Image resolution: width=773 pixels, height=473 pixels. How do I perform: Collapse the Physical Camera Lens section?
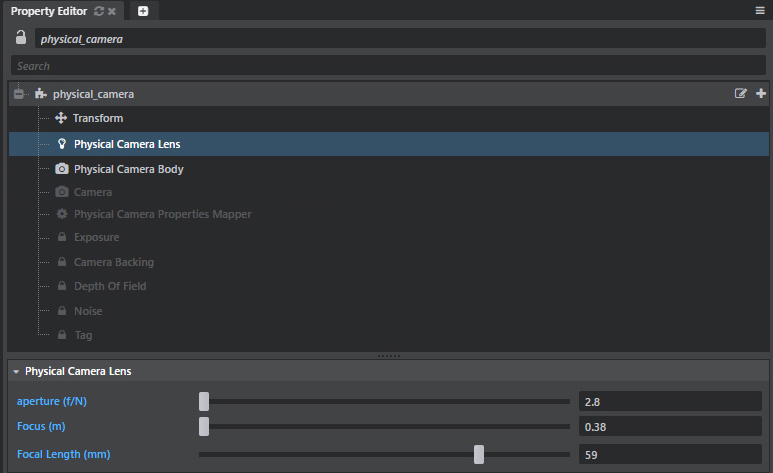[x=16, y=371]
